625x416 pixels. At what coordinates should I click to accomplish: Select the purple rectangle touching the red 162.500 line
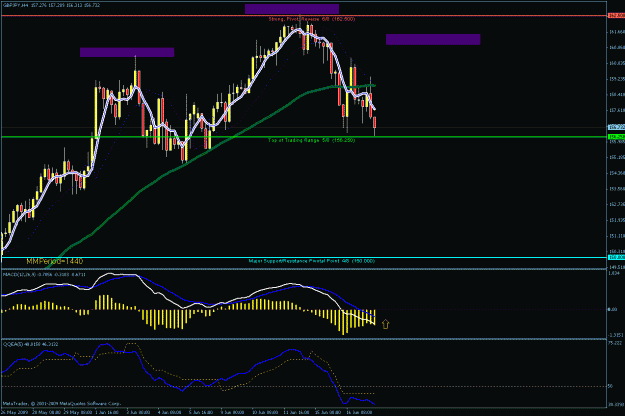pos(292,9)
